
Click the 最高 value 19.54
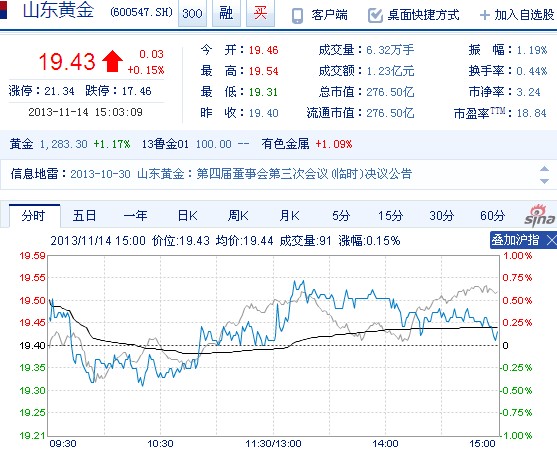pos(263,71)
